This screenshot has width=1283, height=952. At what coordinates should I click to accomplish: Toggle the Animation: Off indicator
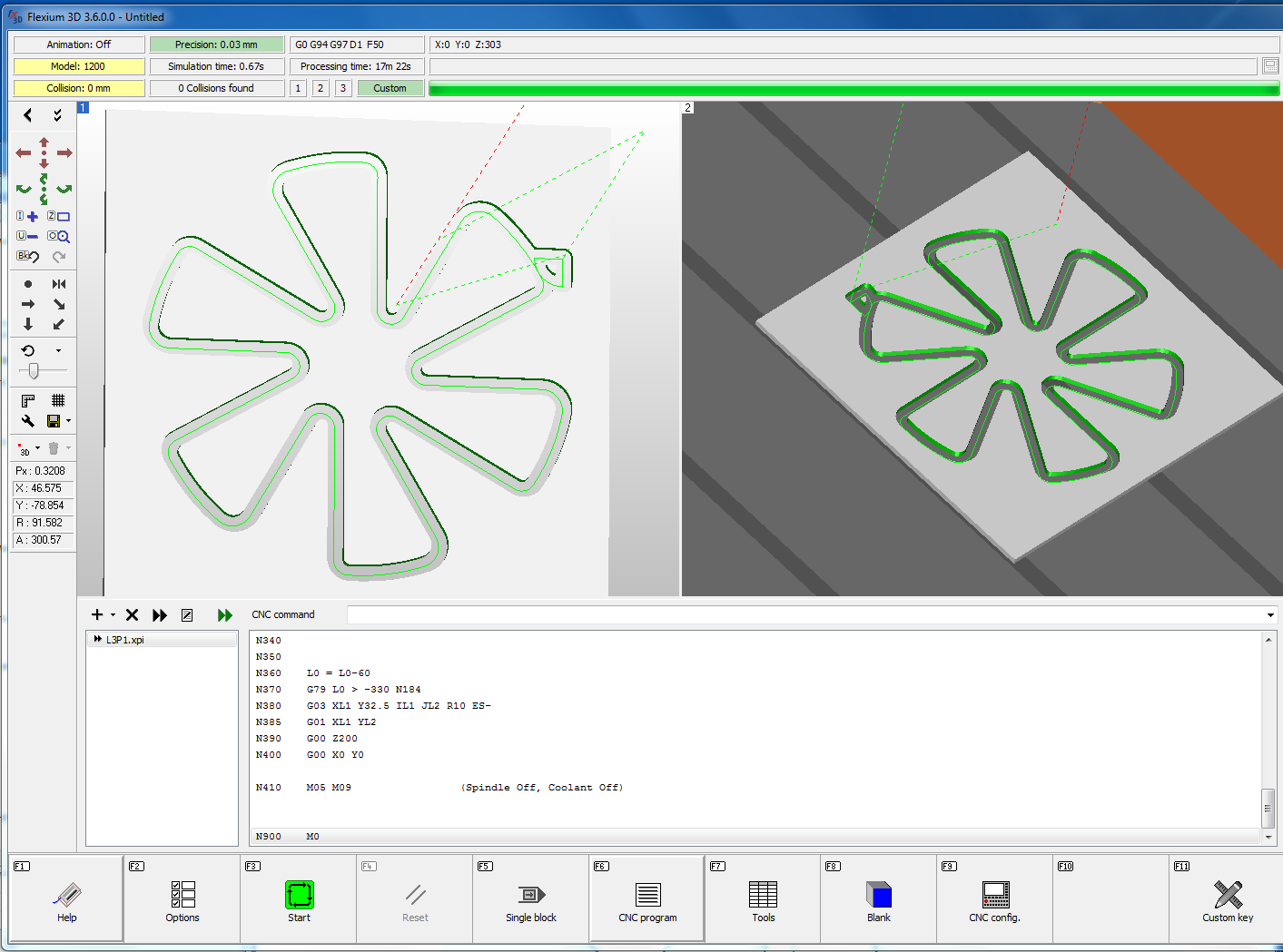click(x=79, y=44)
